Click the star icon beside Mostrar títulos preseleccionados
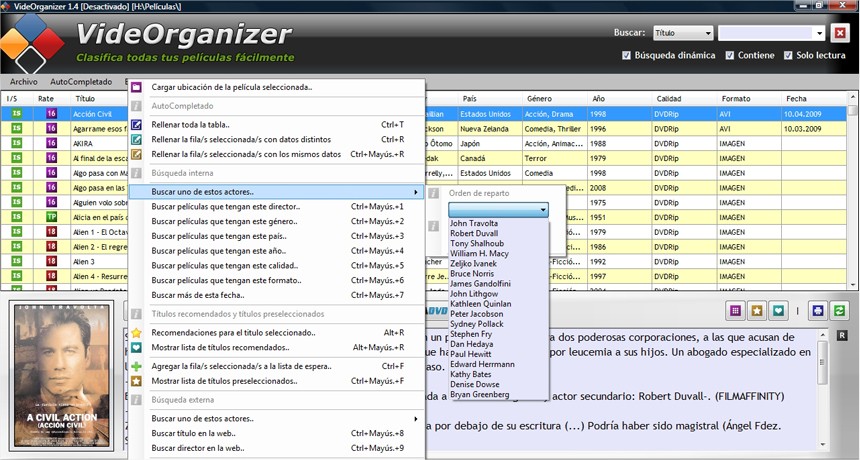860x460 pixels. (x=137, y=381)
